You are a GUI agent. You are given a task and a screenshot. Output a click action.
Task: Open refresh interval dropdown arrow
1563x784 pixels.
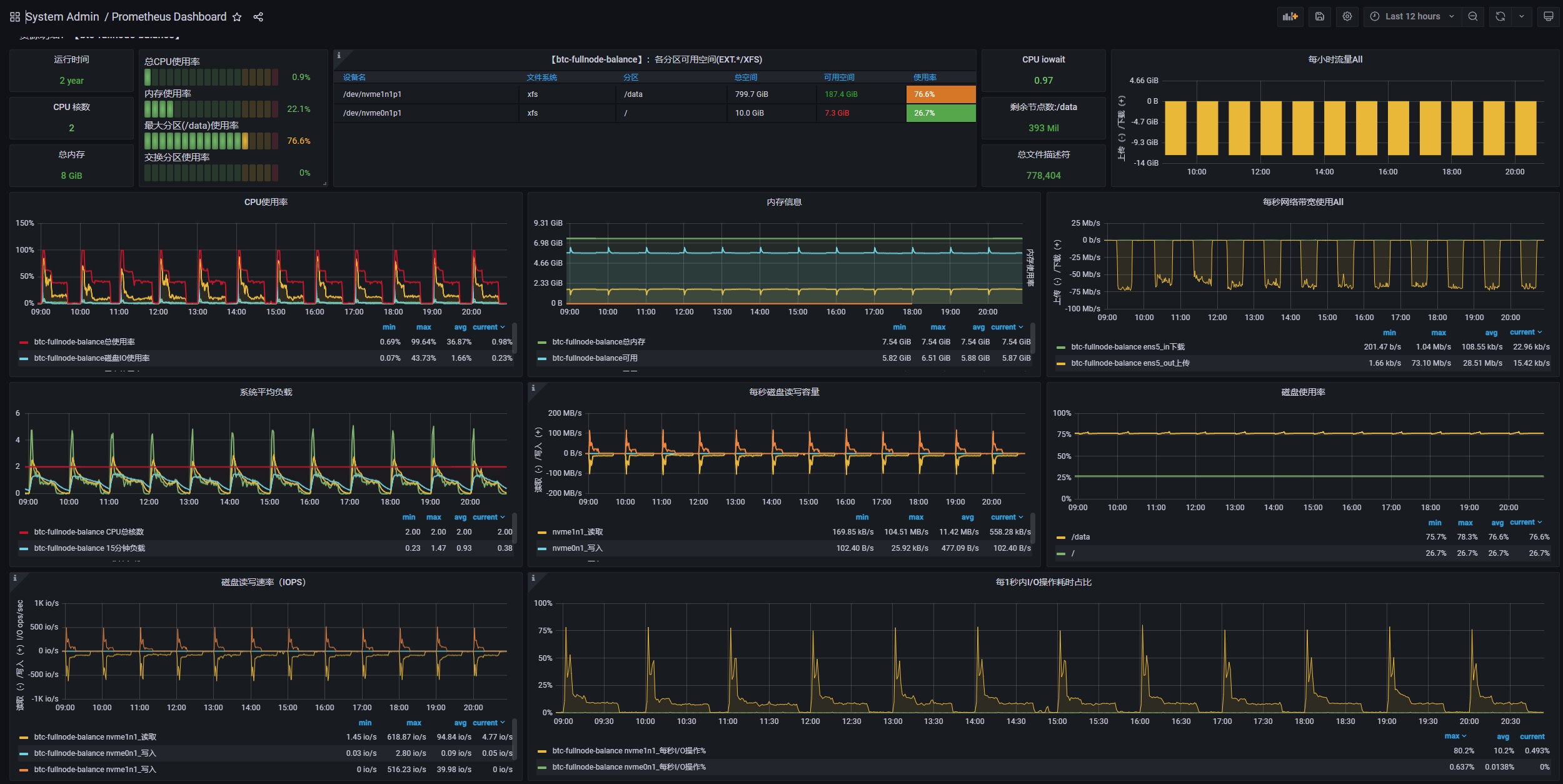pos(1522,17)
